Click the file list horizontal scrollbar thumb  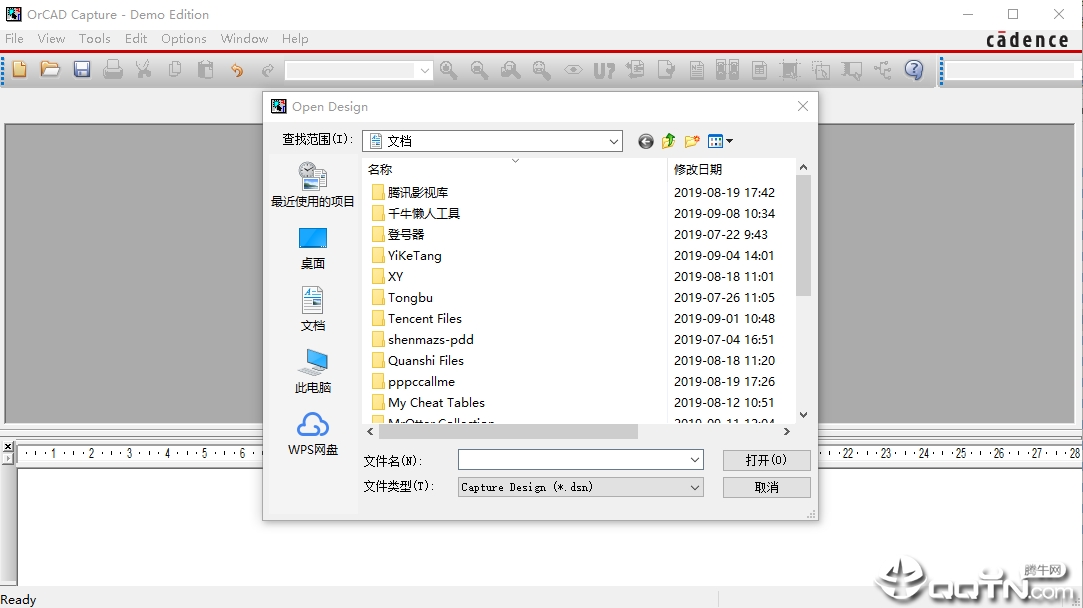pyautogui.click(x=508, y=432)
